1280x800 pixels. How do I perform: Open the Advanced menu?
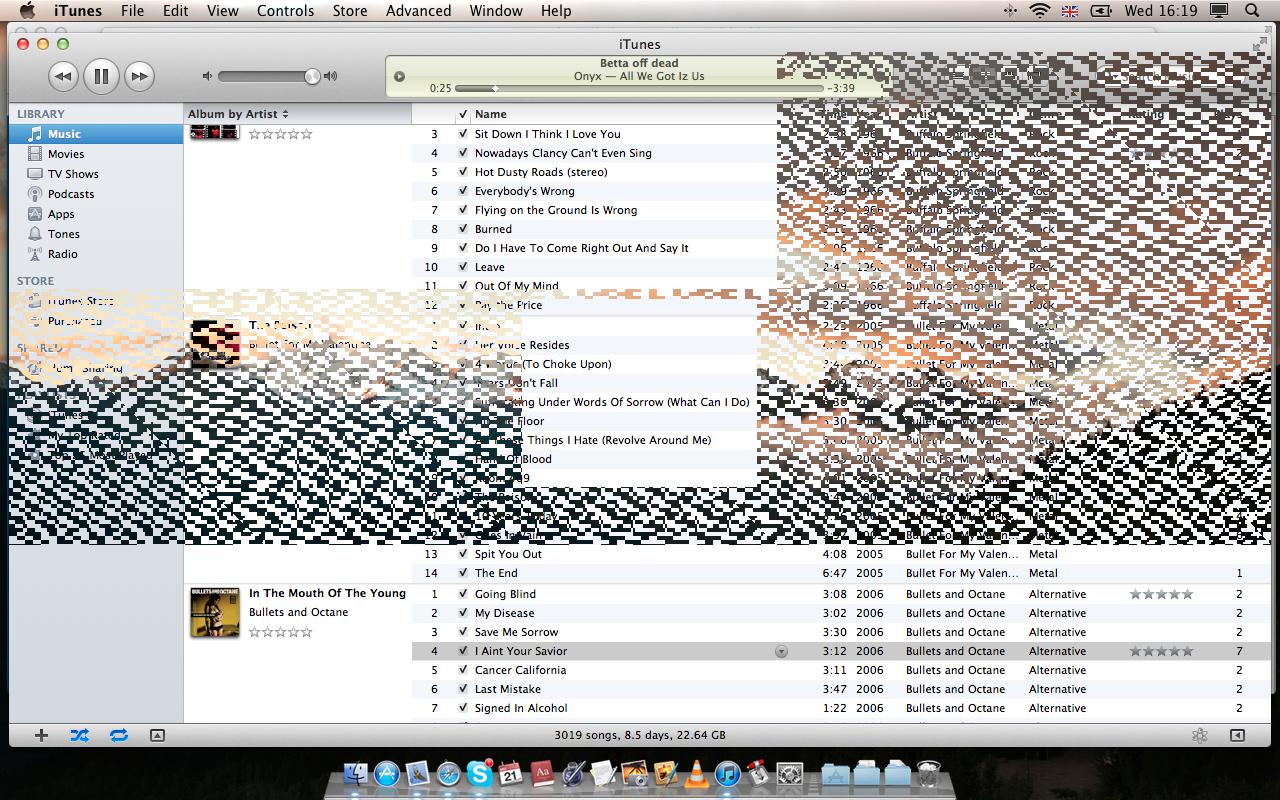[x=418, y=11]
